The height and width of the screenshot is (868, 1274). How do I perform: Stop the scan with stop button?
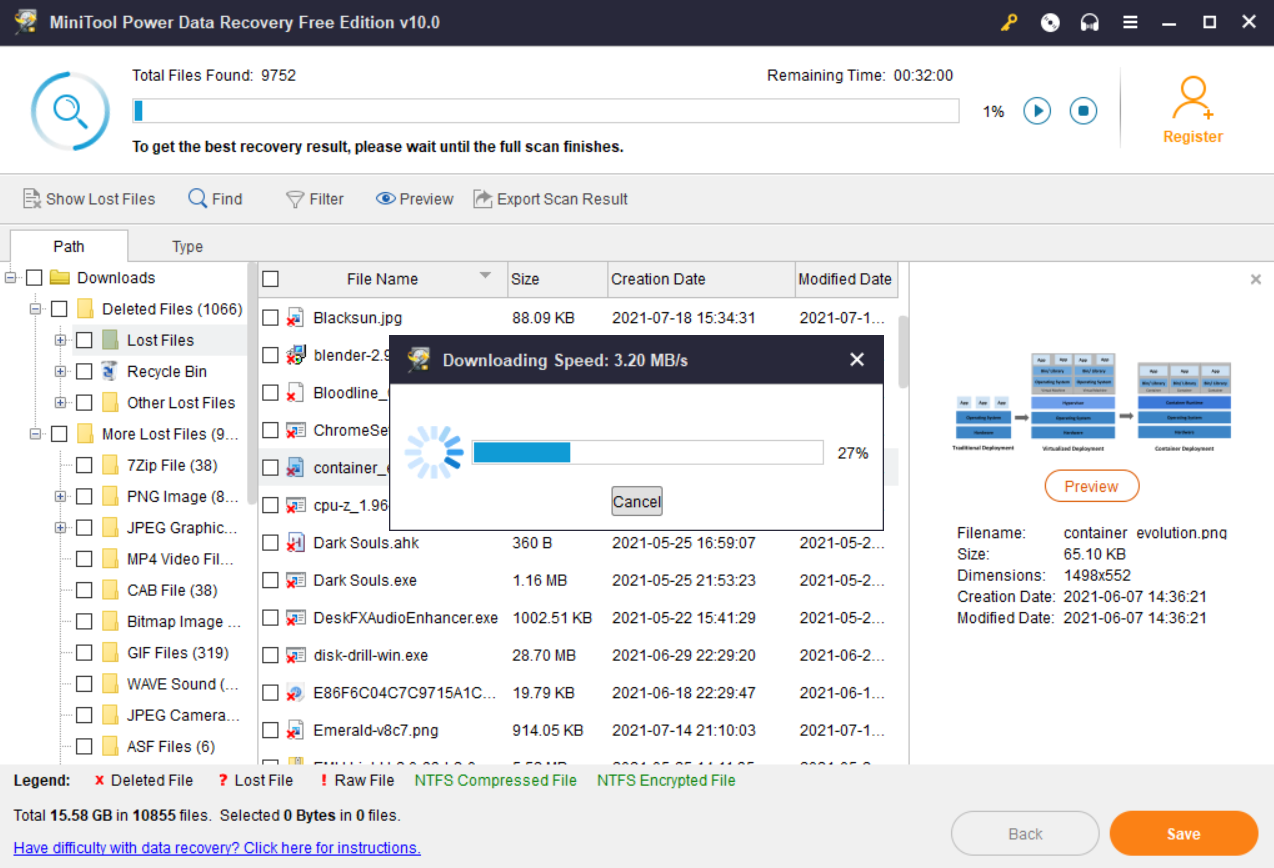coord(1083,111)
